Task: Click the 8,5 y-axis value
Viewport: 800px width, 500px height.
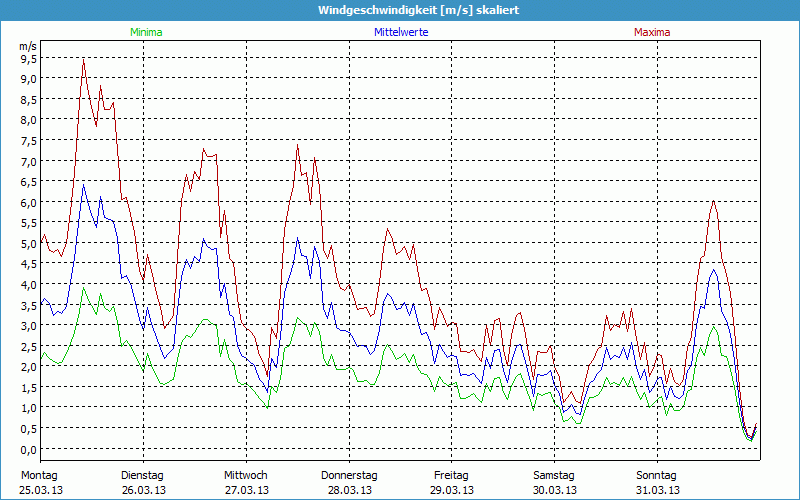Action: pos(29,100)
